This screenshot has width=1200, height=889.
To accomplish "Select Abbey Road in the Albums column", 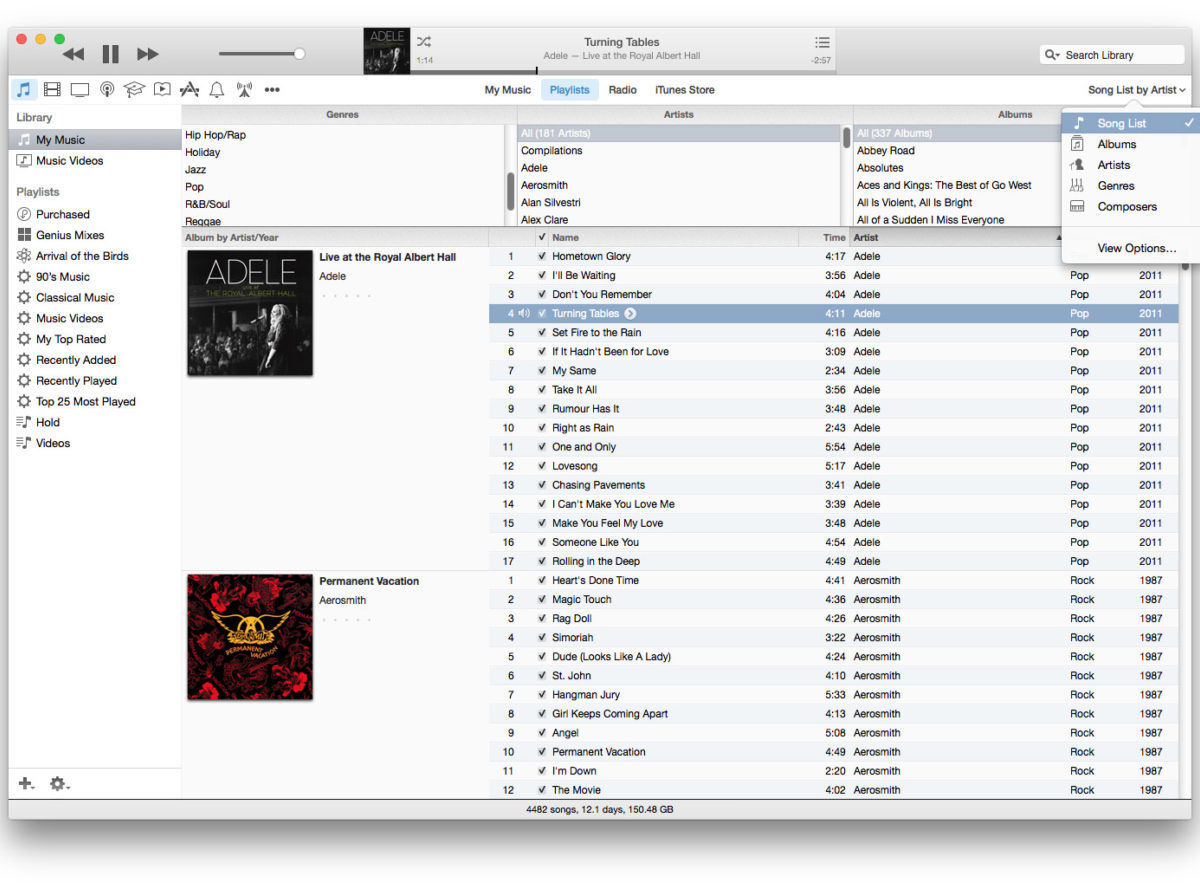I will (x=957, y=151).
